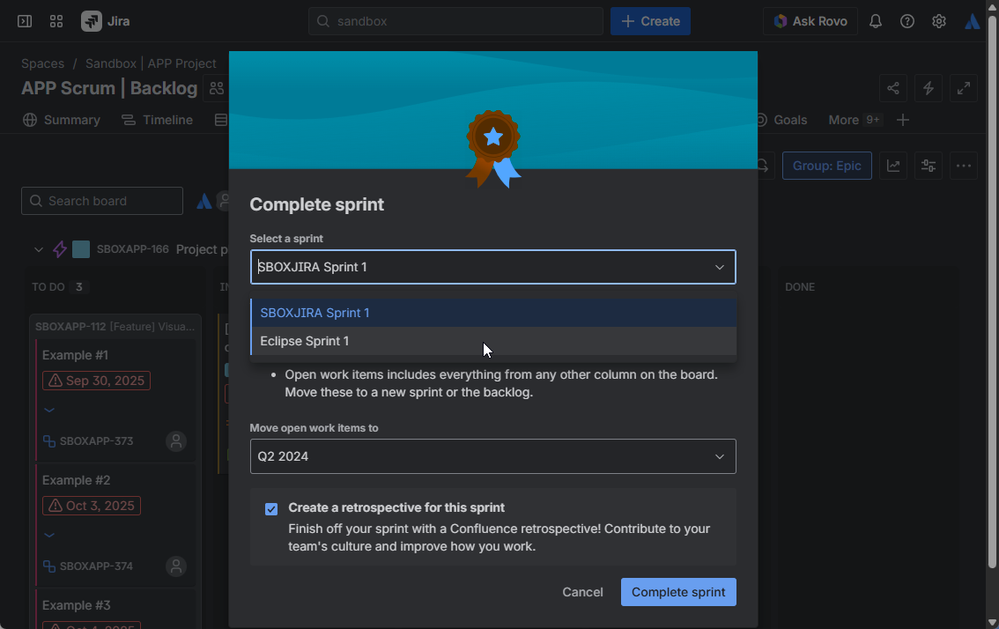The height and width of the screenshot is (629, 999).
Task: Open the insights chart icon
Action: [893, 166]
